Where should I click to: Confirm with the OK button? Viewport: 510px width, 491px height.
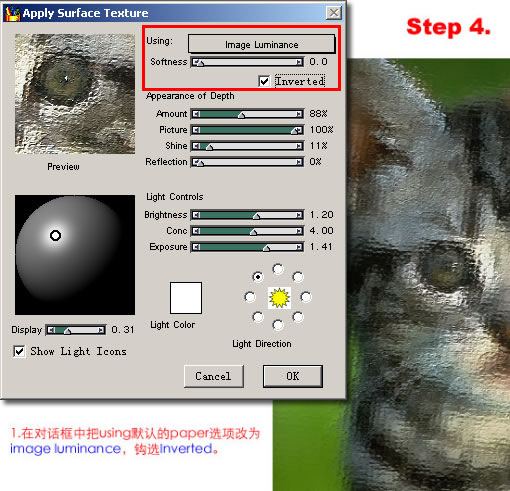(293, 376)
